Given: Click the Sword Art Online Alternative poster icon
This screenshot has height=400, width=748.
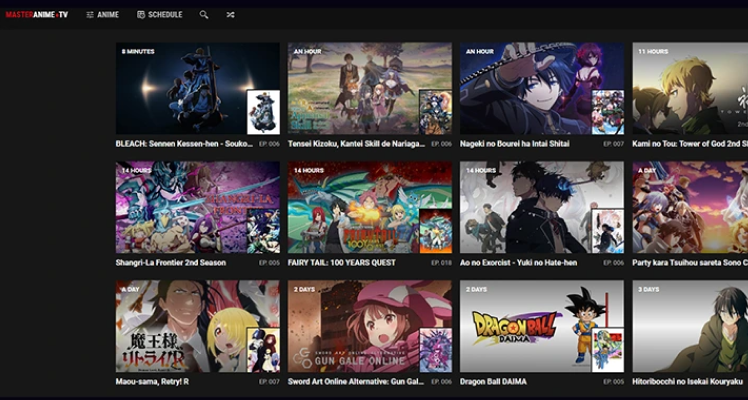Looking at the screenshot, I should (435, 350).
